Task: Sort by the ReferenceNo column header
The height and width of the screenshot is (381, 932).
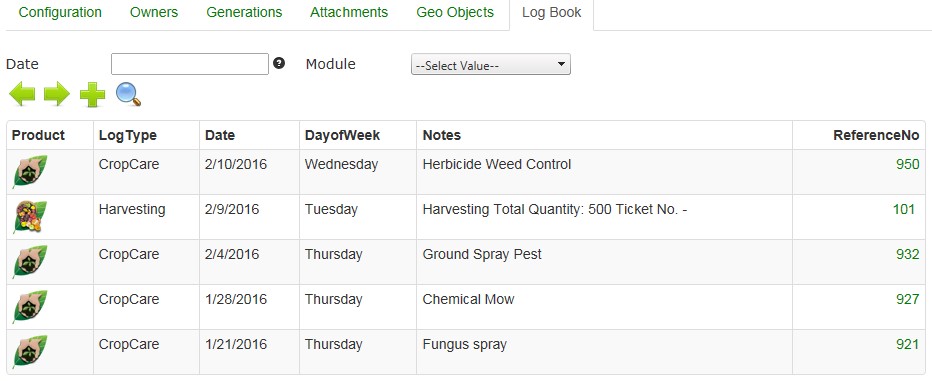Action: point(876,136)
